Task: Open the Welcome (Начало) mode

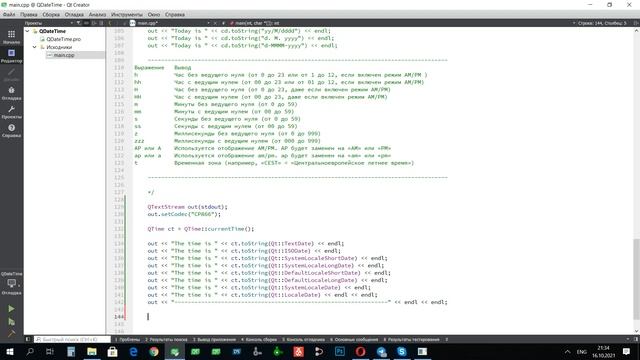Action: [x=11, y=37]
